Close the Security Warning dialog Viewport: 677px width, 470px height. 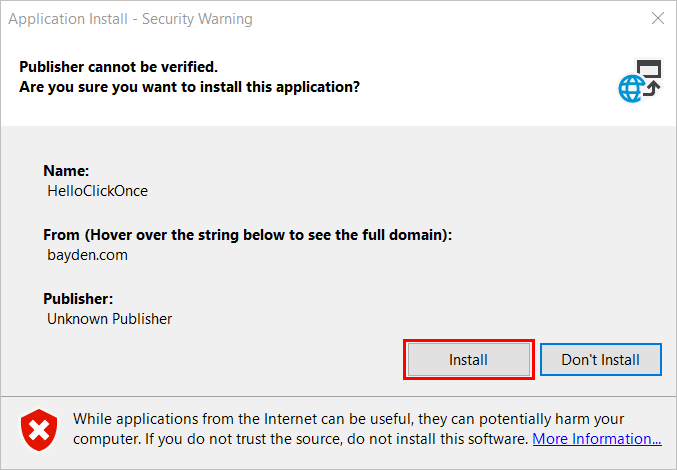coord(658,18)
